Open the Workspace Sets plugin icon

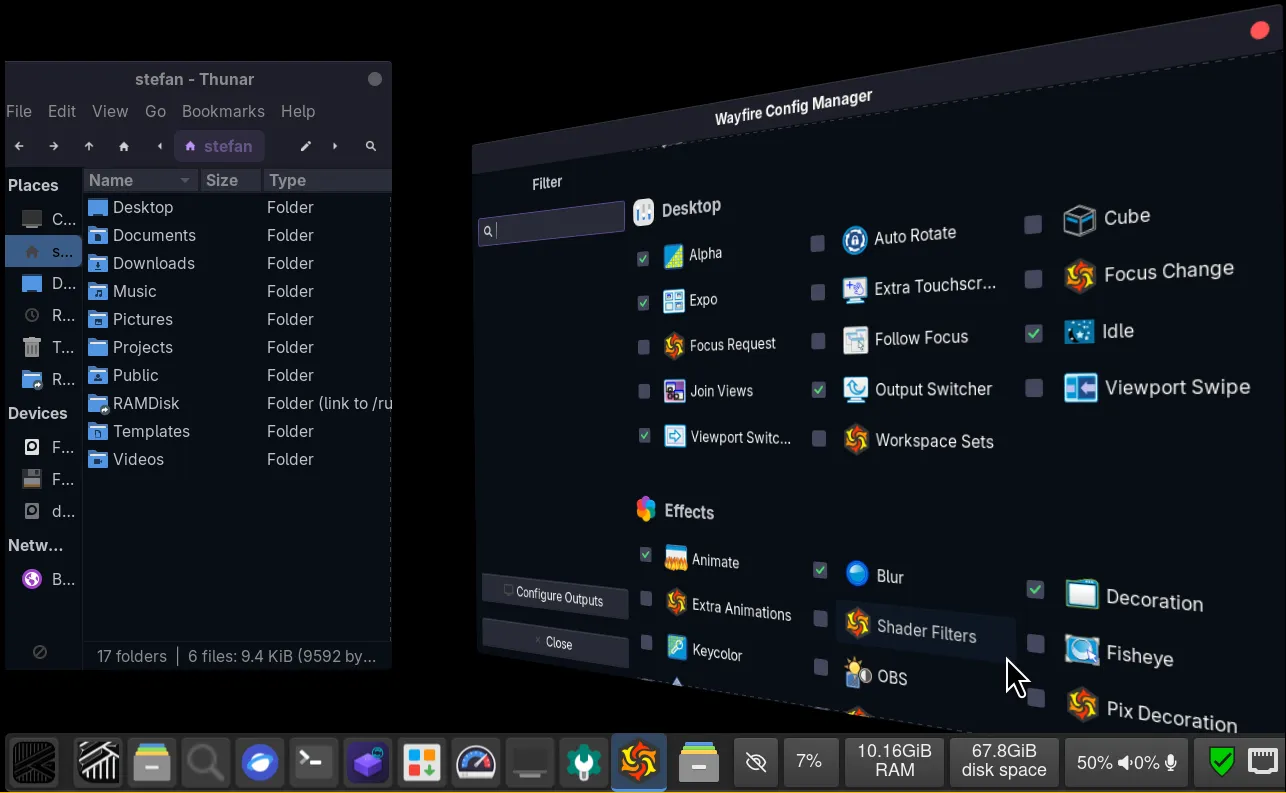click(856, 439)
